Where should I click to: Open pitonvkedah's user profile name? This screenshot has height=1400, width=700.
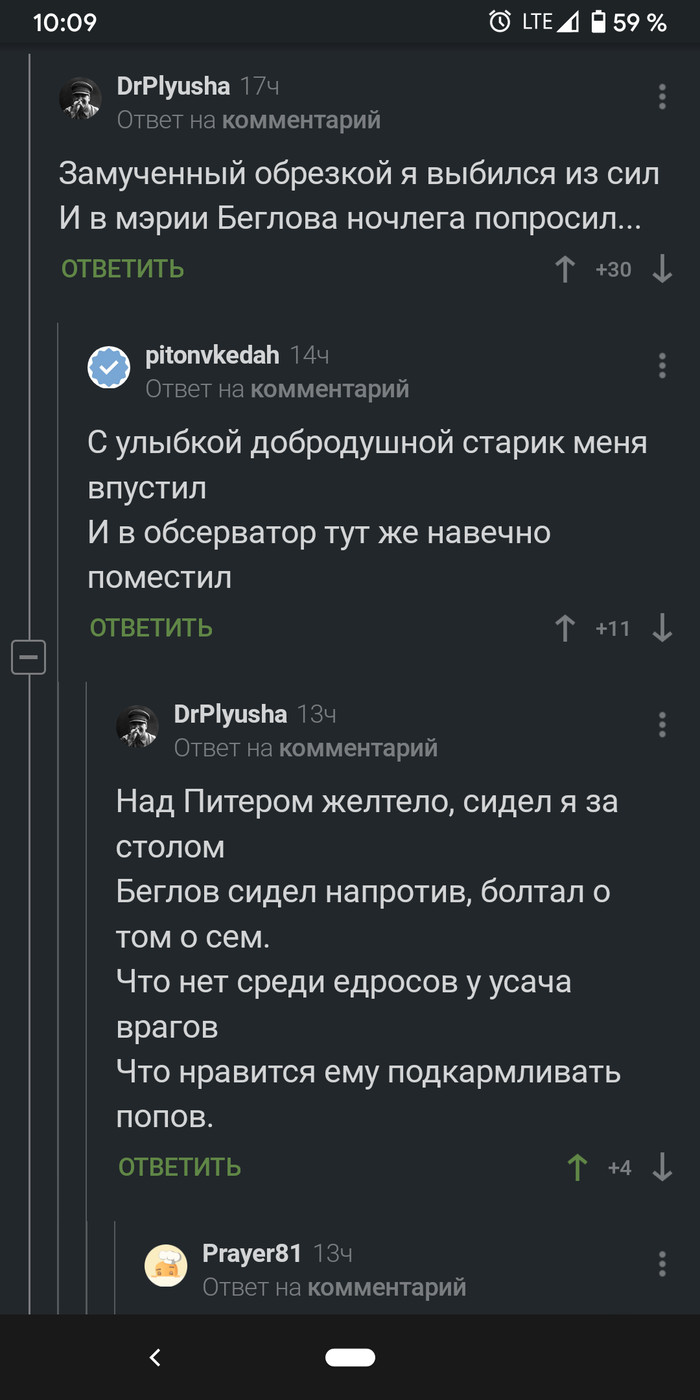(x=212, y=355)
